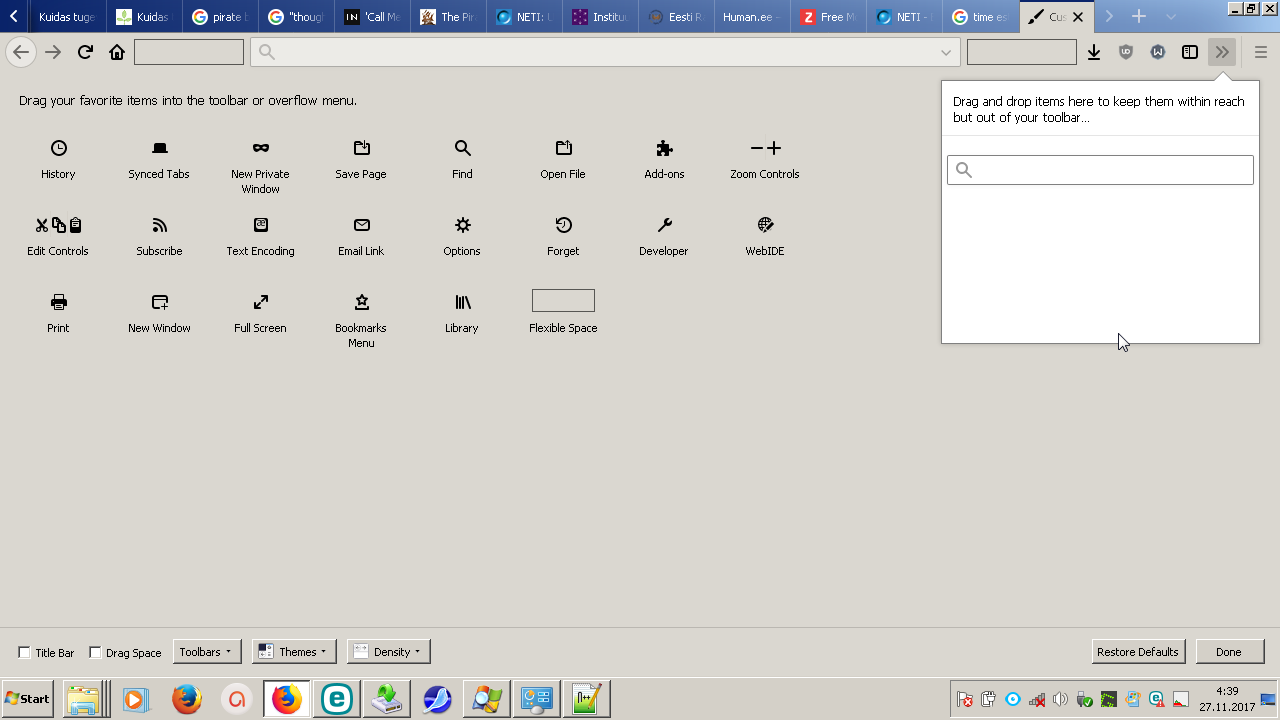This screenshot has width=1280, height=720.
Task: Enable the Title Bar checkbox
Action: click(x=25, y=653)
